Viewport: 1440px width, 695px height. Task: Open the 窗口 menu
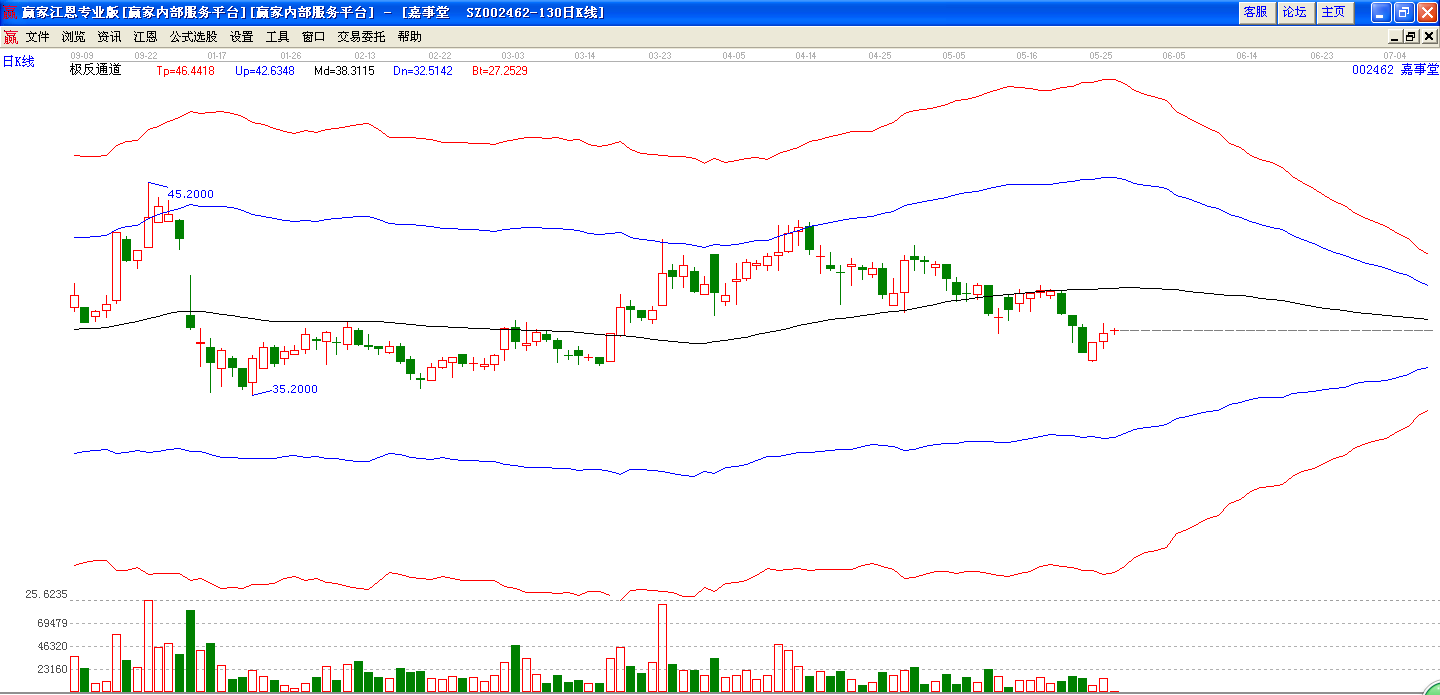pos(314,36)
